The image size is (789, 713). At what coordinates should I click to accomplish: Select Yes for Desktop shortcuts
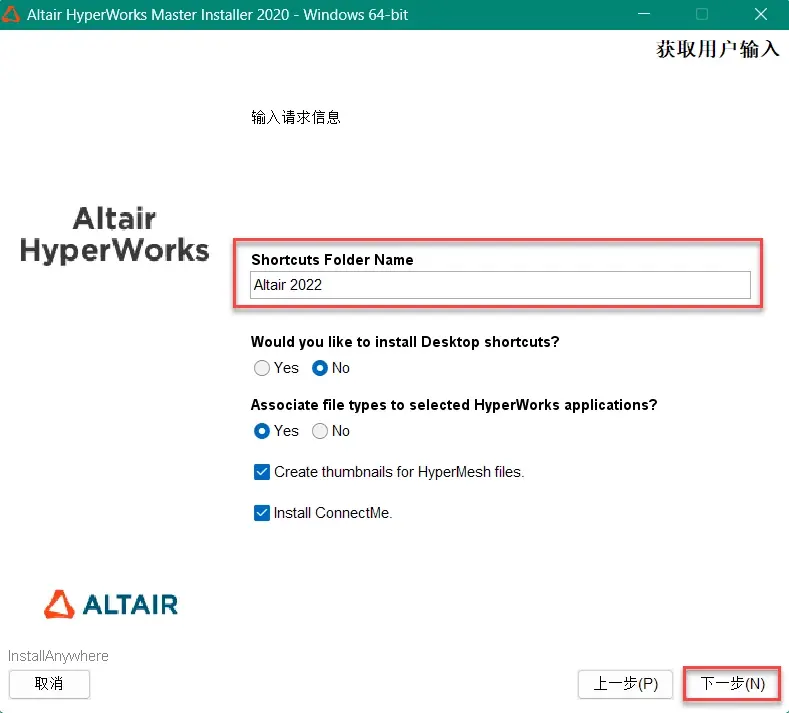(262, 368)
